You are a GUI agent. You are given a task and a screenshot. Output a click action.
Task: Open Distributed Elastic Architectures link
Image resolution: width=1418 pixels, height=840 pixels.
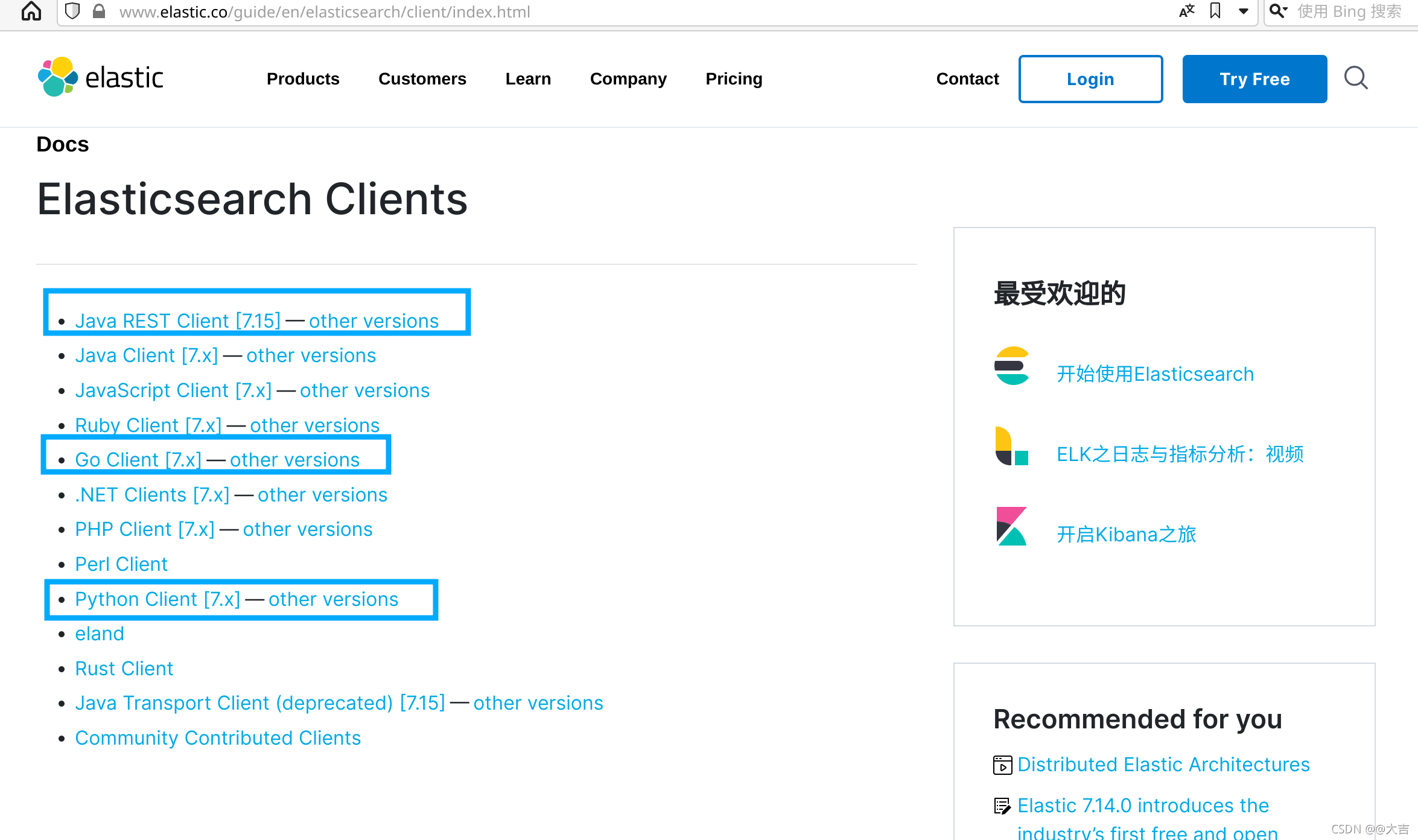tap(1163, 765)
